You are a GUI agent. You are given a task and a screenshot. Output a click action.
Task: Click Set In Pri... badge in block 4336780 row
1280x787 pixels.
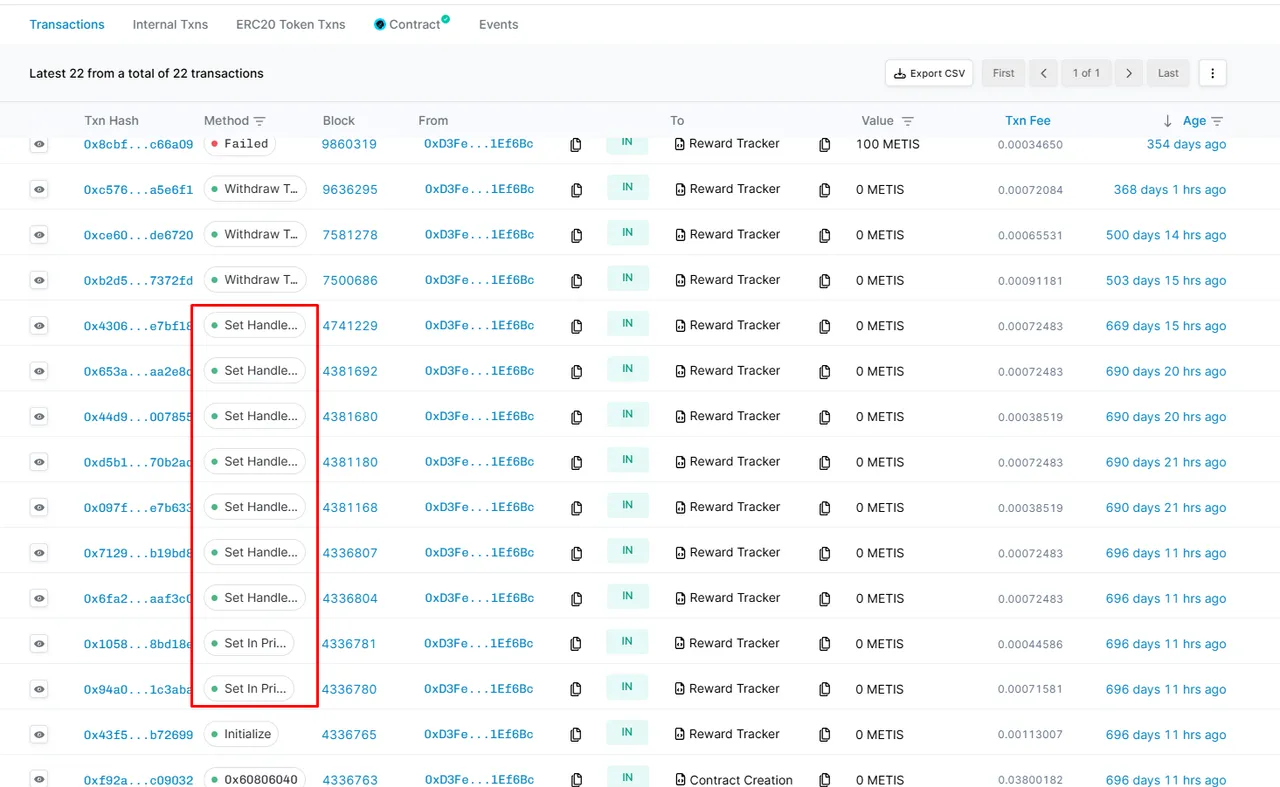coord(249,688)
